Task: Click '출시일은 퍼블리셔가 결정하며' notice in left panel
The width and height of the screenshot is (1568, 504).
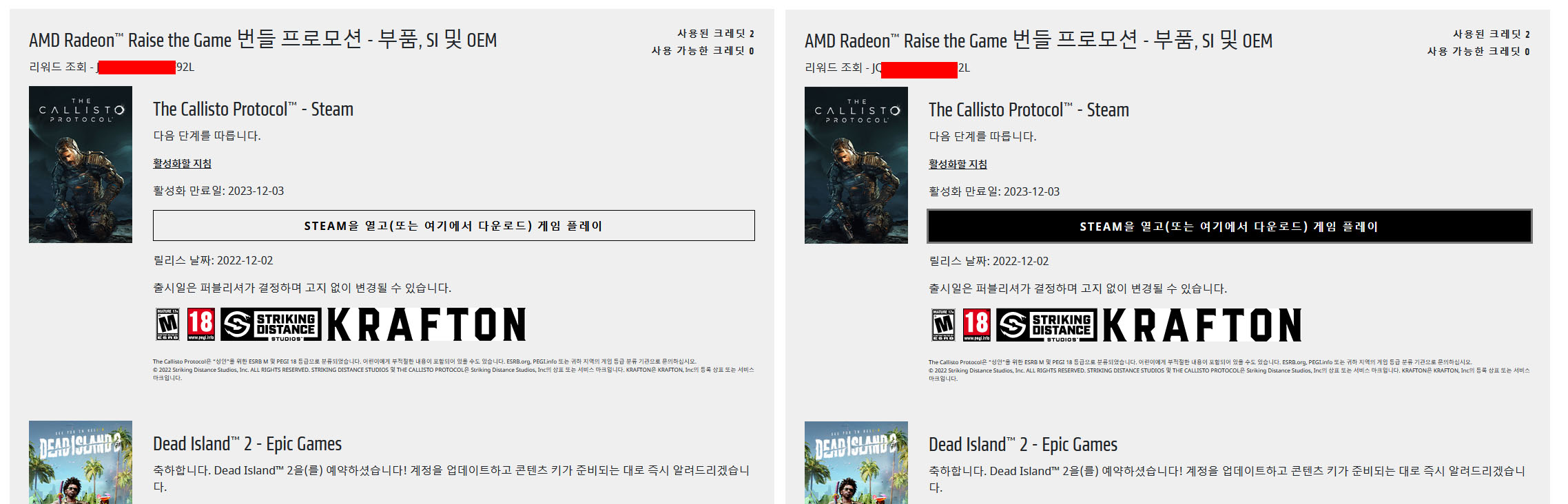Action: tap(302, 288)
